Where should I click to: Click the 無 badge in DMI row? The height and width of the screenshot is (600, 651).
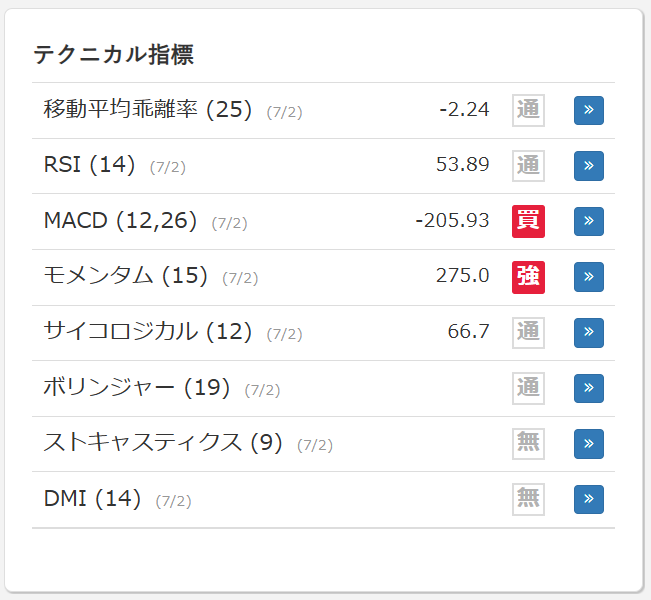(x=528, y=500)
